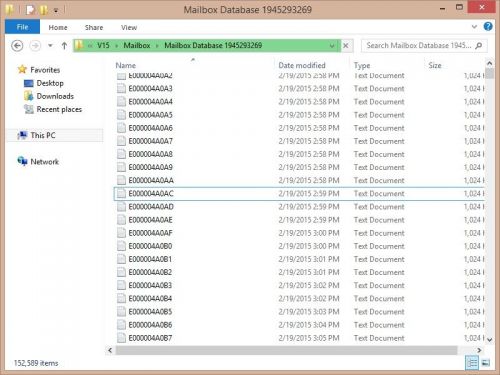Screen dimensions: 500x375
Task: Sort by the Size column header
Action: (x=435, y=65)
